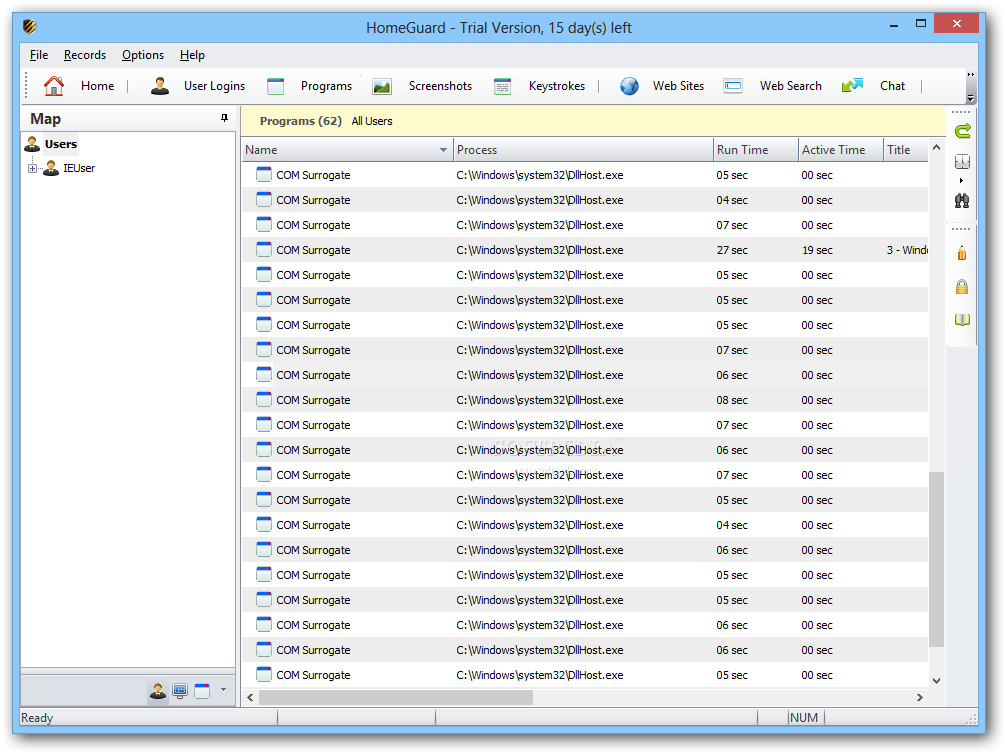
Task: Open the Help menu
Action: 192,55
